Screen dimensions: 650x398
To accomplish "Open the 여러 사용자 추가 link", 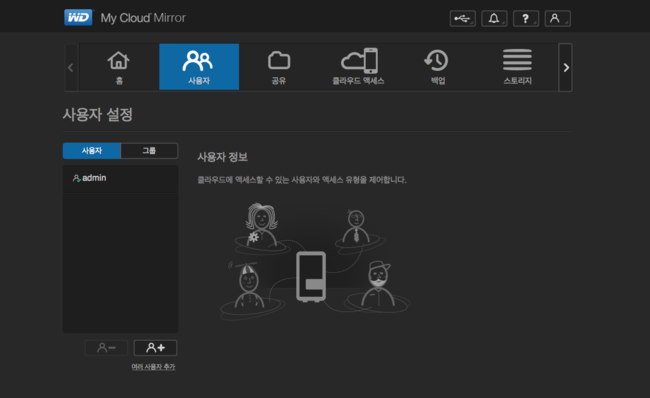I will 153,367.
